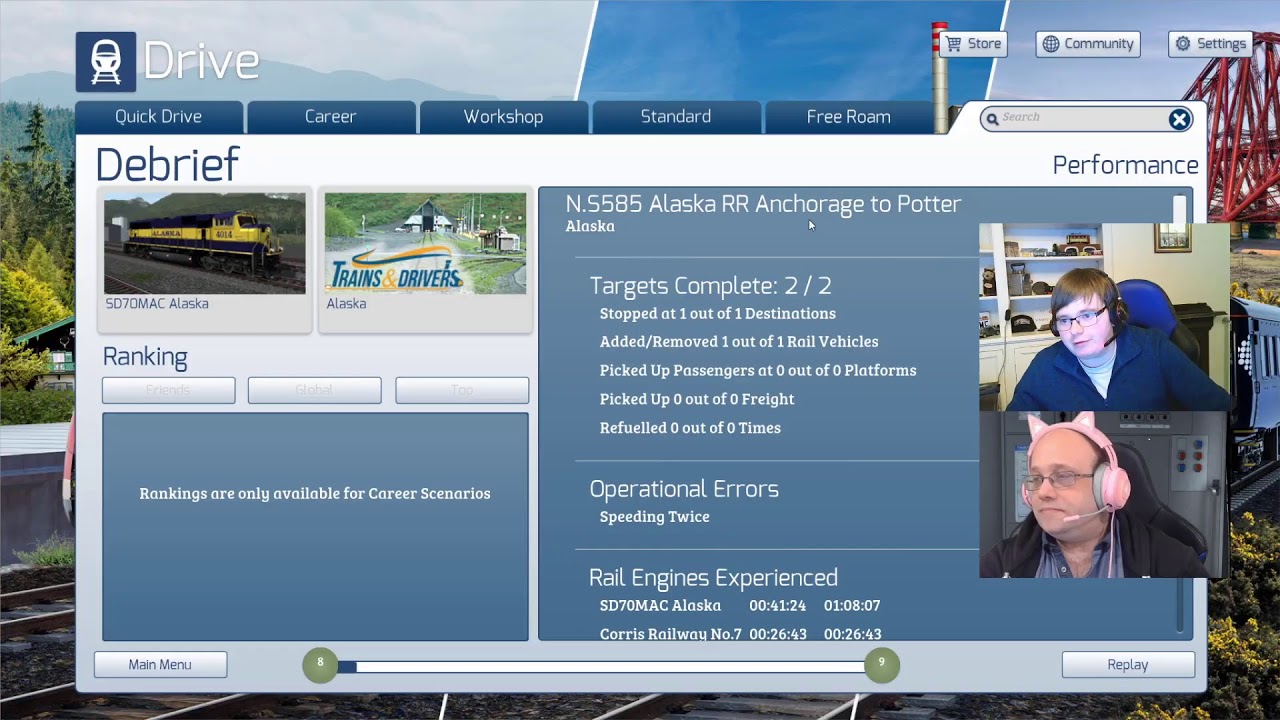1280x720 pixels.
Task: Open the Community globe button
Action: (1088, 44)
